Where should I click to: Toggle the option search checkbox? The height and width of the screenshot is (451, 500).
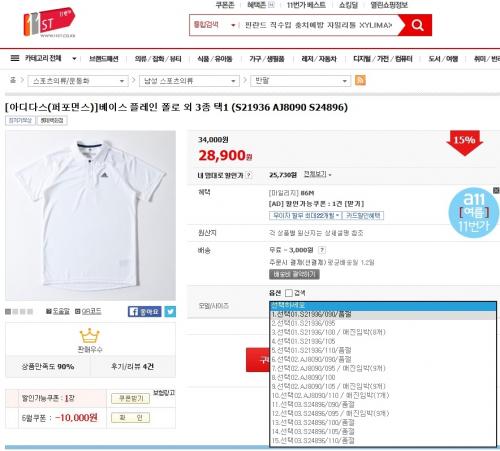(289, 293)
